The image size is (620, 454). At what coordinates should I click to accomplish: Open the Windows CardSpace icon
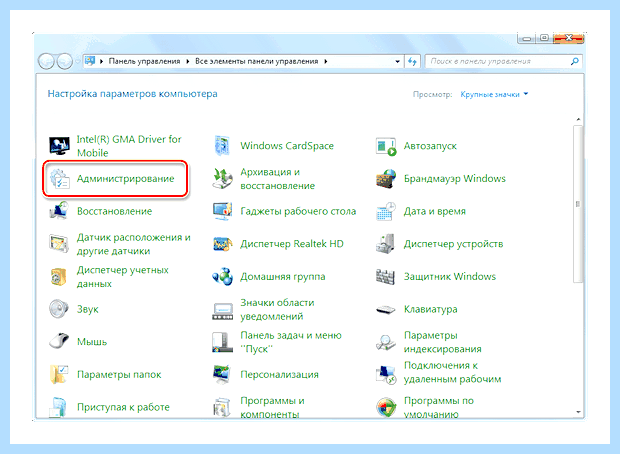pyautogui.click(x=223, y=146)
